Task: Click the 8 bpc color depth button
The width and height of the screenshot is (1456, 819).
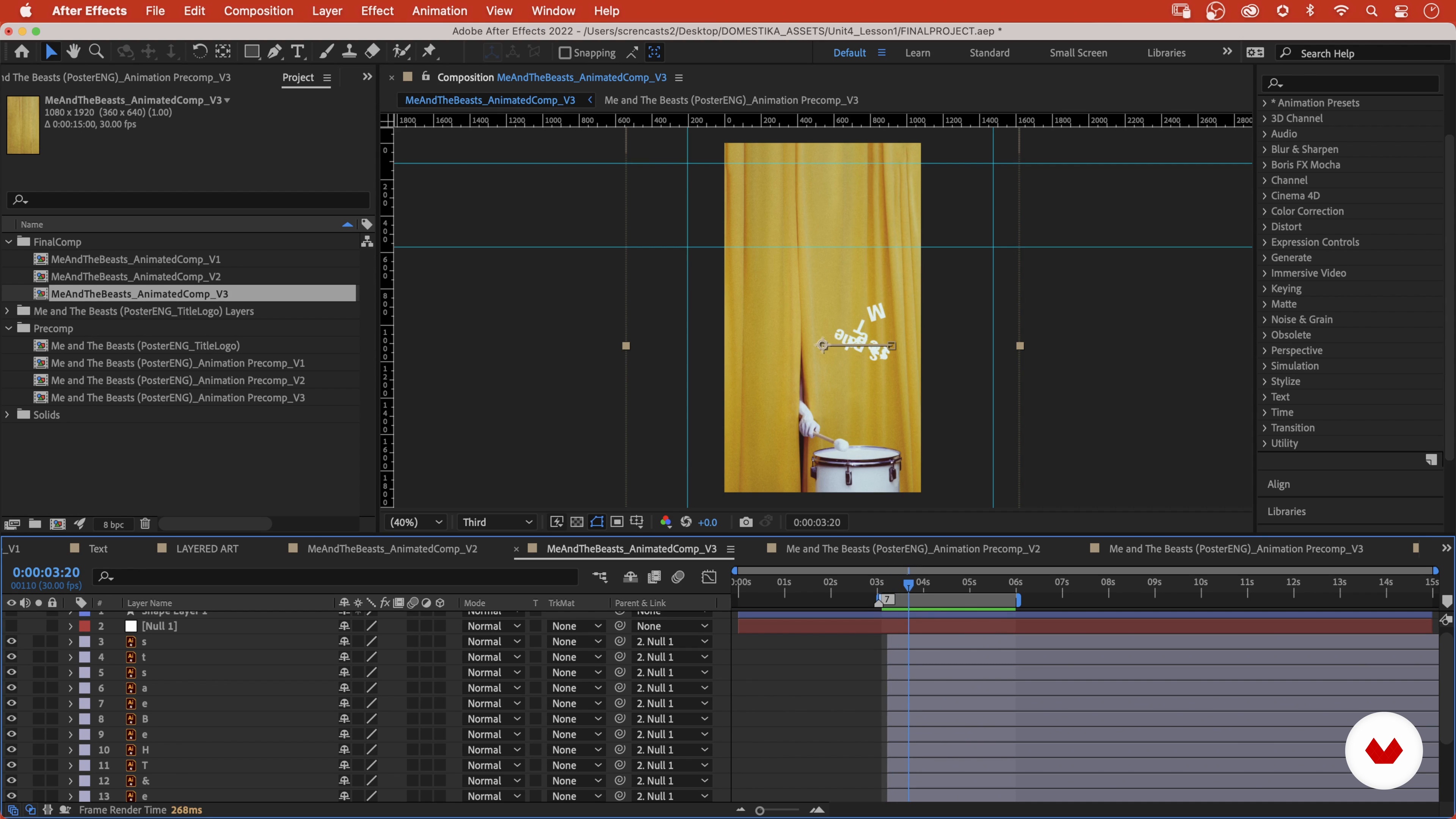Action: coord(113,524)
